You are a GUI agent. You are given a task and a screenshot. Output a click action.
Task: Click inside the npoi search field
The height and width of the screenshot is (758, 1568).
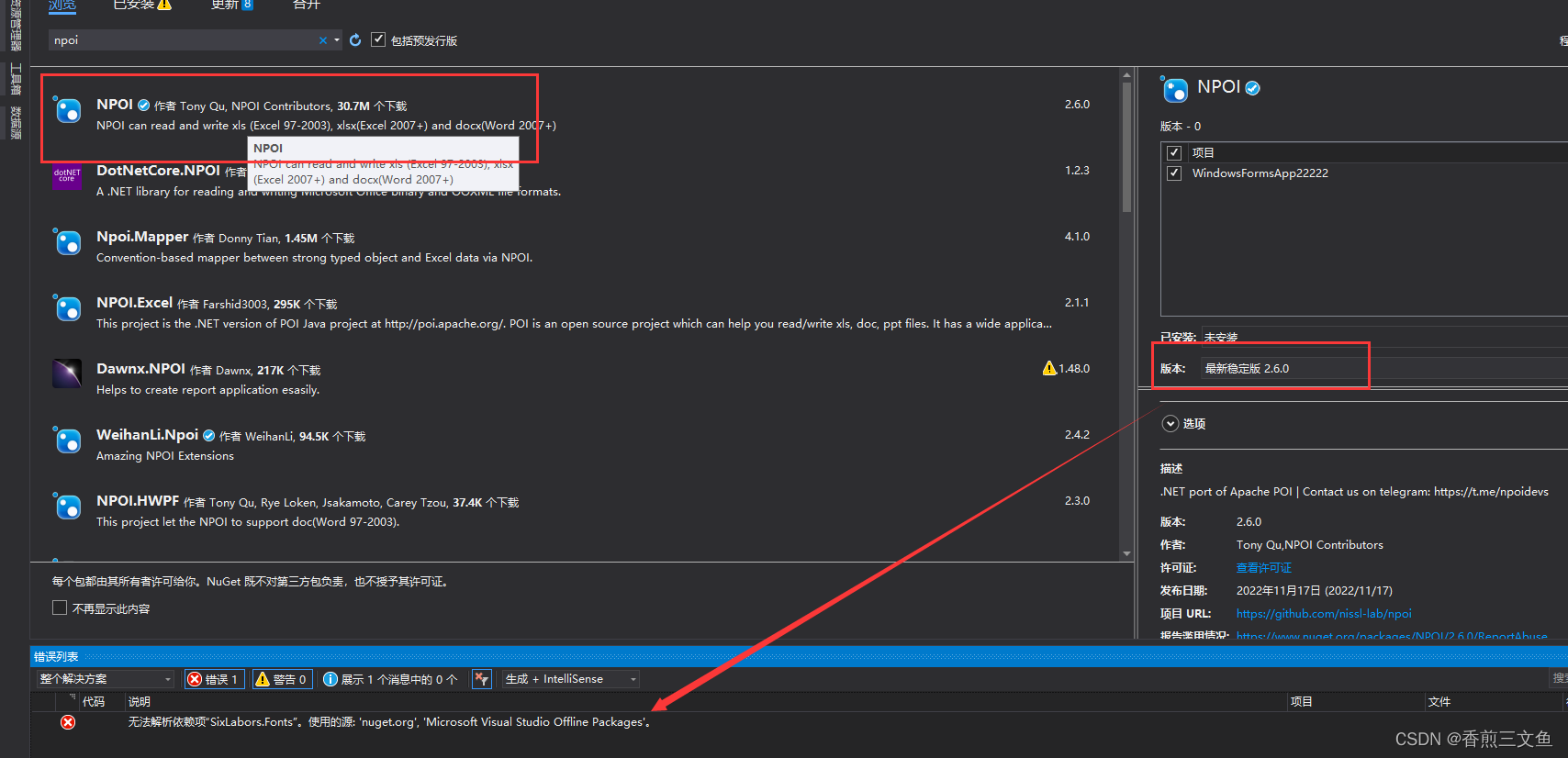click(x=184, y=39)
